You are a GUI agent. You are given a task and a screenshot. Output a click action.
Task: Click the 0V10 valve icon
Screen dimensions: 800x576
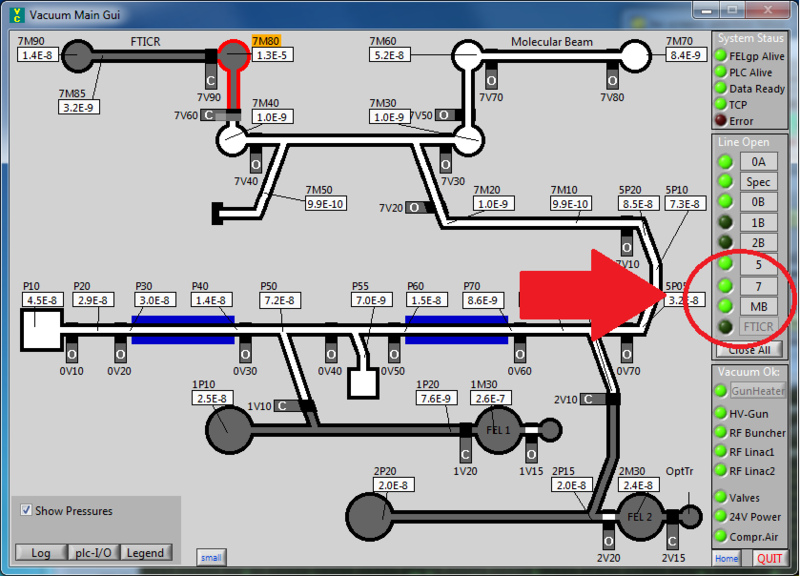pyautogui.click(x=71, y=353)
